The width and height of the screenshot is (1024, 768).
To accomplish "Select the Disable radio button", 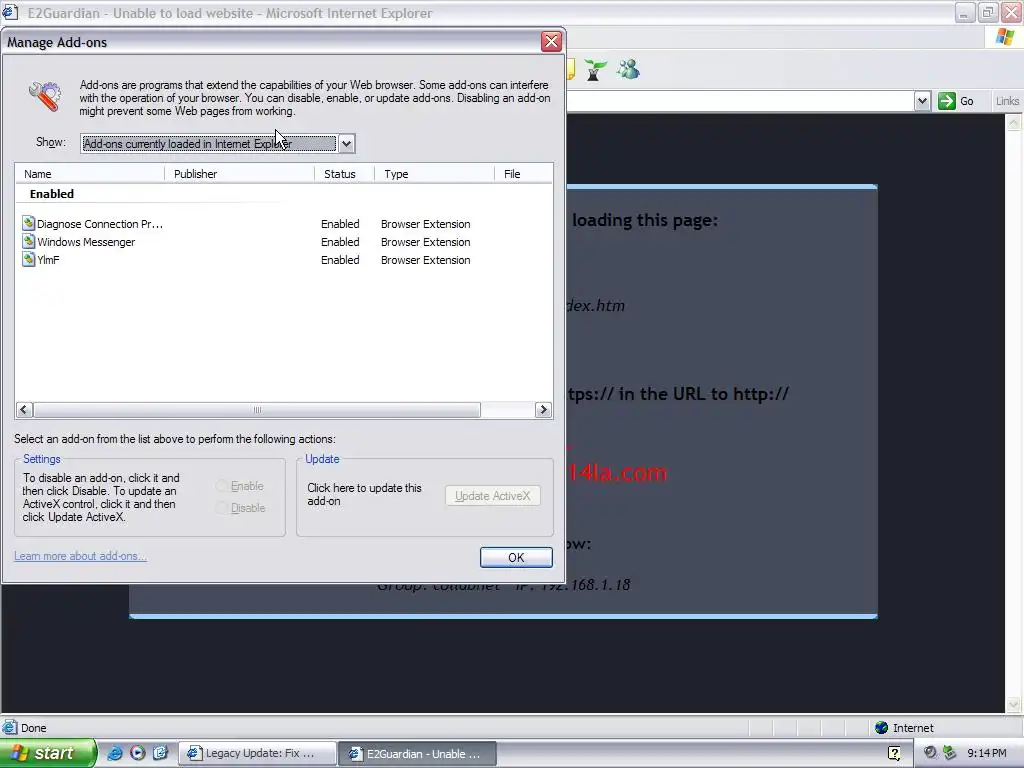I will tap(222, 507).
